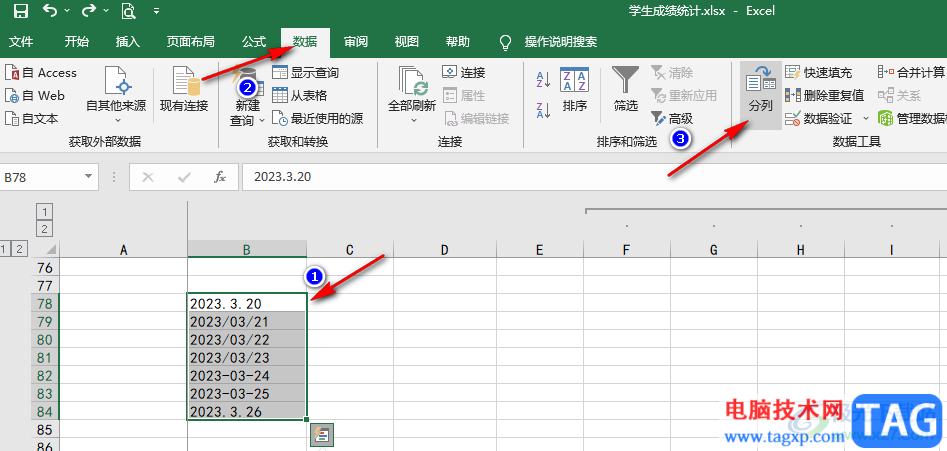947x451 pixels.
Task: Import data 自 Access
Action: 41,73
